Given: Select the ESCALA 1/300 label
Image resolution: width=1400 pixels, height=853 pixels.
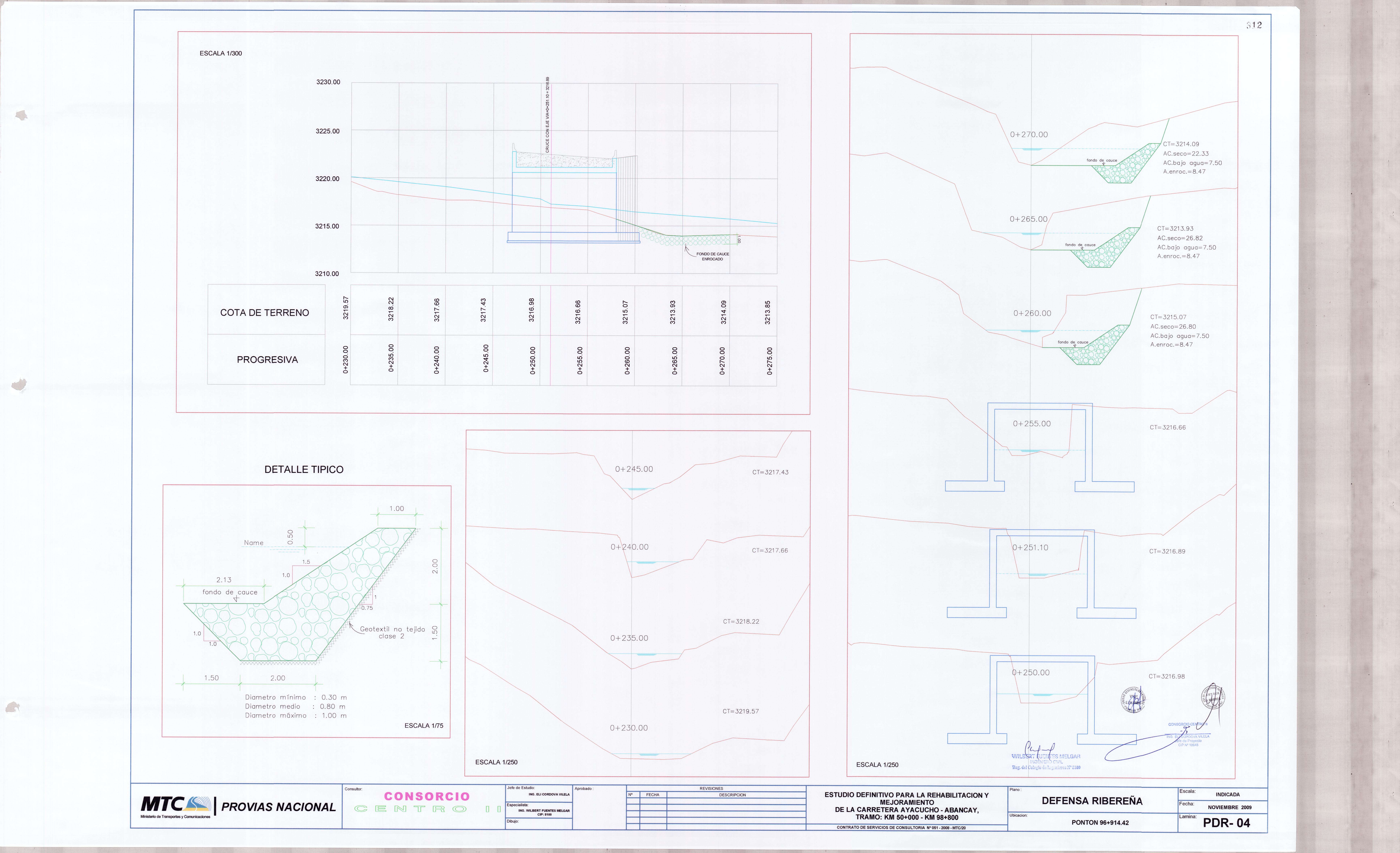Looking at the screenshot, I should point(220,53).
